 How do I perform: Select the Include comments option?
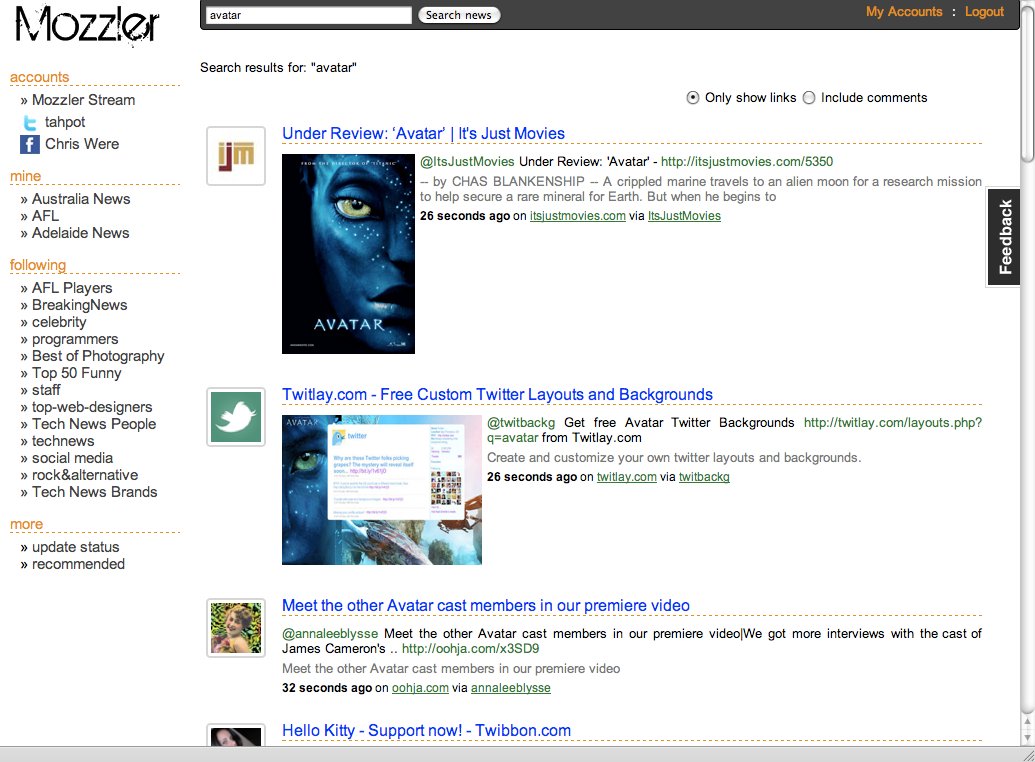[x=809, y=98]
